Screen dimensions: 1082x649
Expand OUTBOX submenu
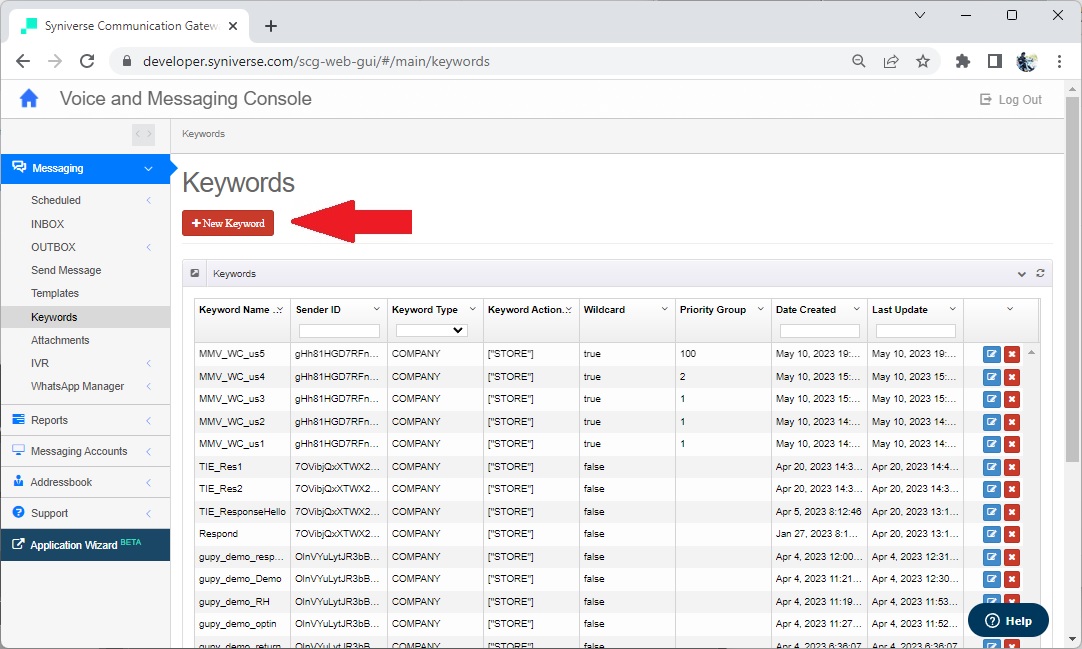(148, 247)
